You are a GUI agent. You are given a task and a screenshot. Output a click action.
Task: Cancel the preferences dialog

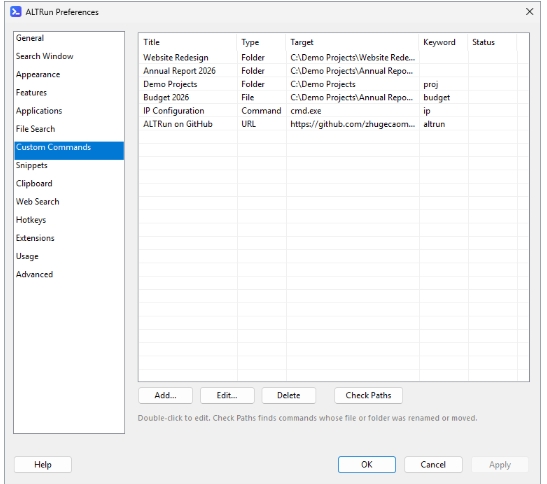433,464
